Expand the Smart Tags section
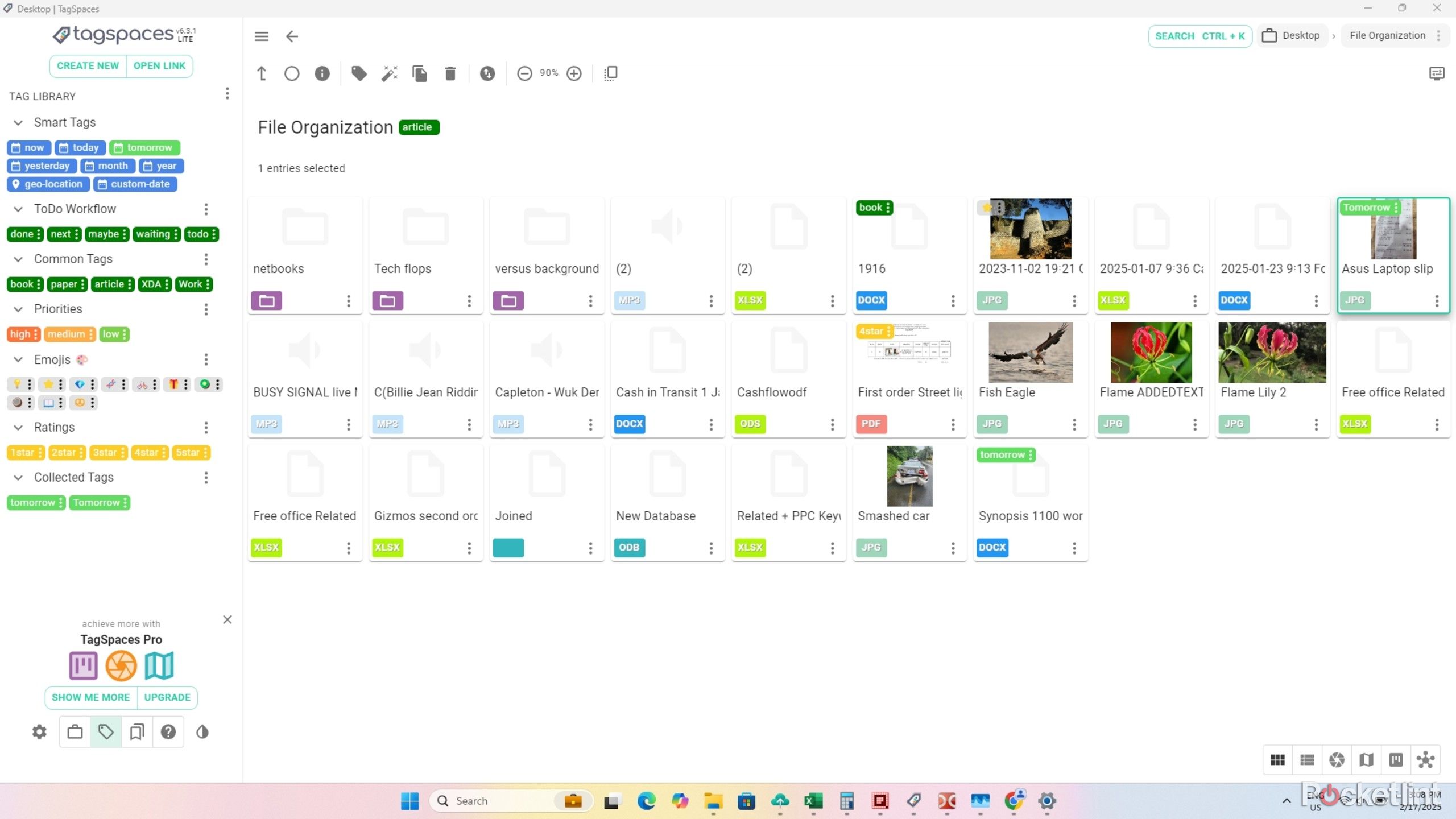 (18, 122)
